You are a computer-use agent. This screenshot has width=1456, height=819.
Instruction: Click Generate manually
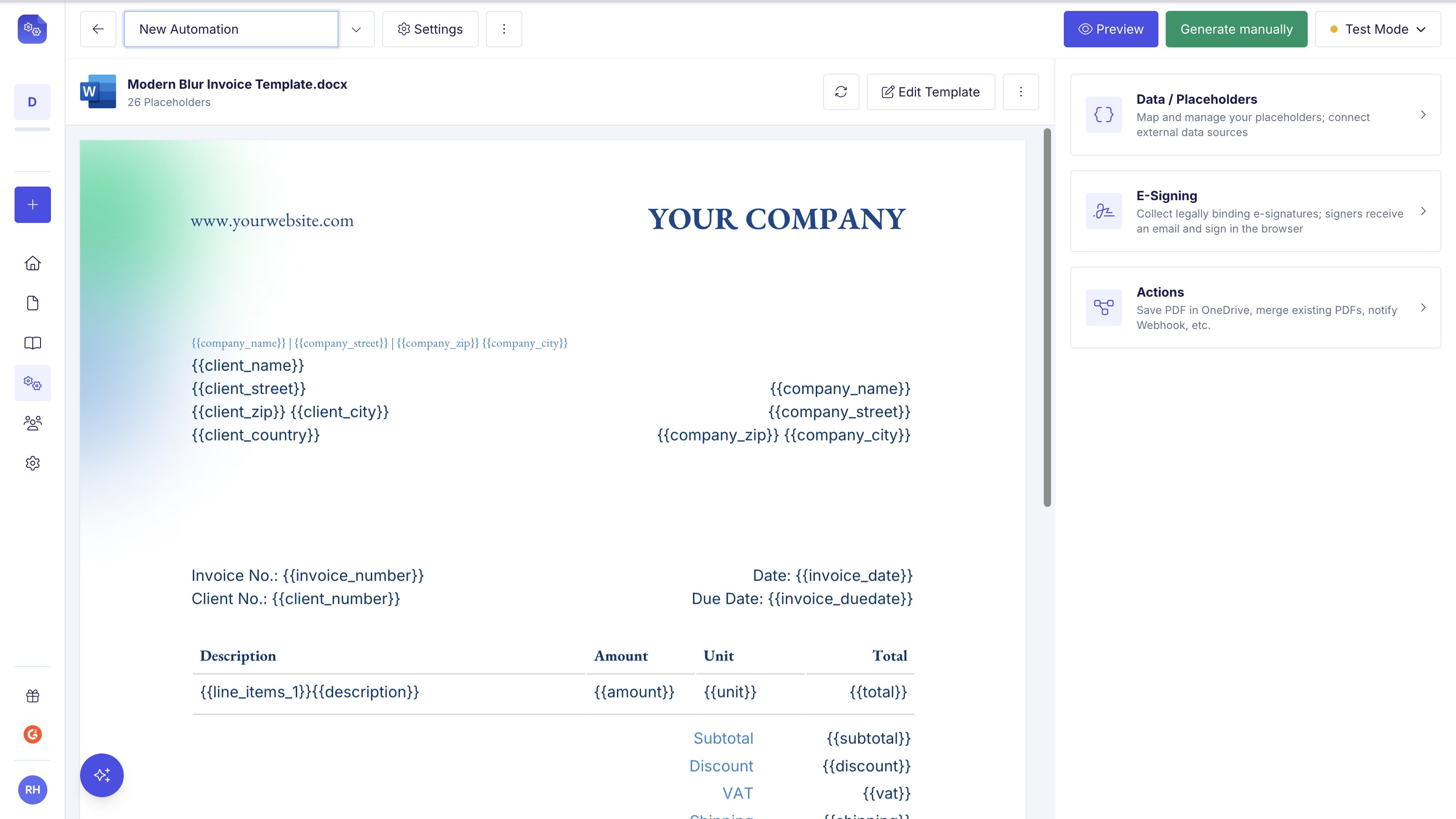coord(1236,29)
